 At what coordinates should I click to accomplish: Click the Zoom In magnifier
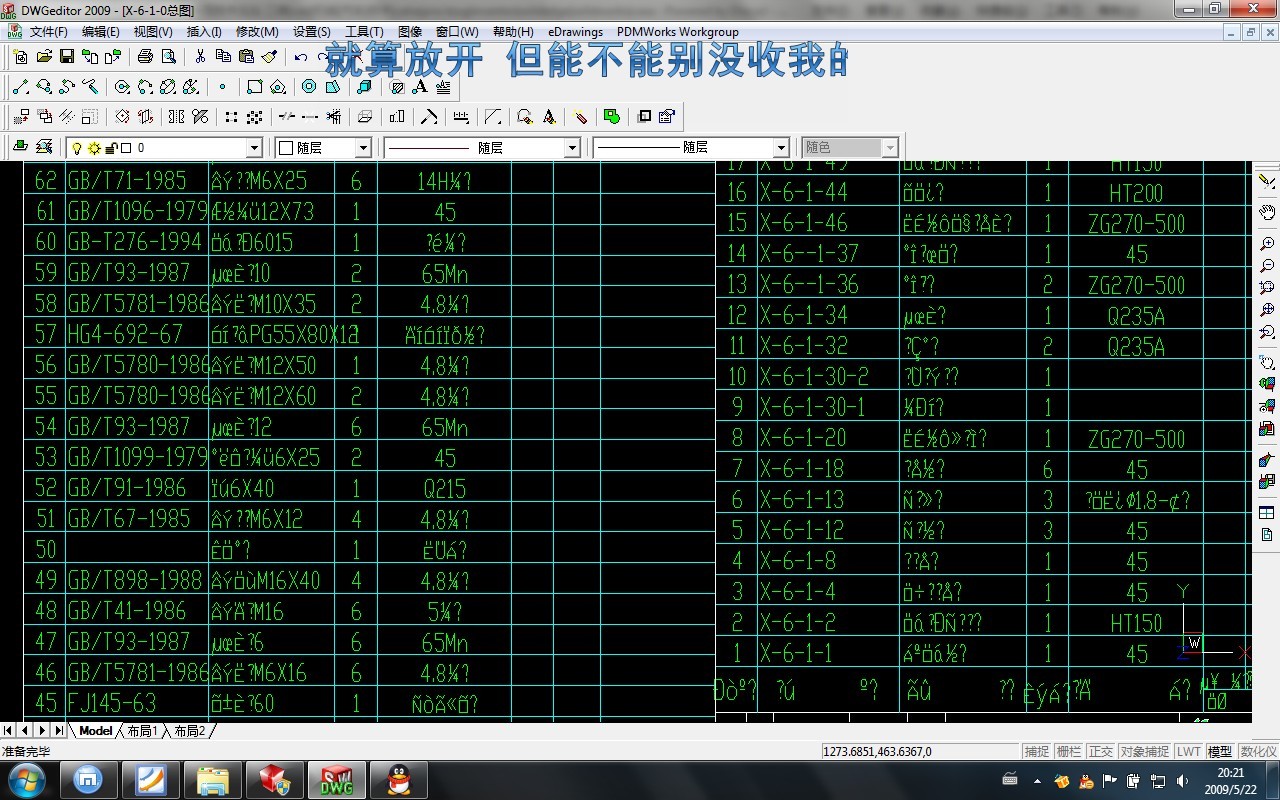tap(1267, 244)
